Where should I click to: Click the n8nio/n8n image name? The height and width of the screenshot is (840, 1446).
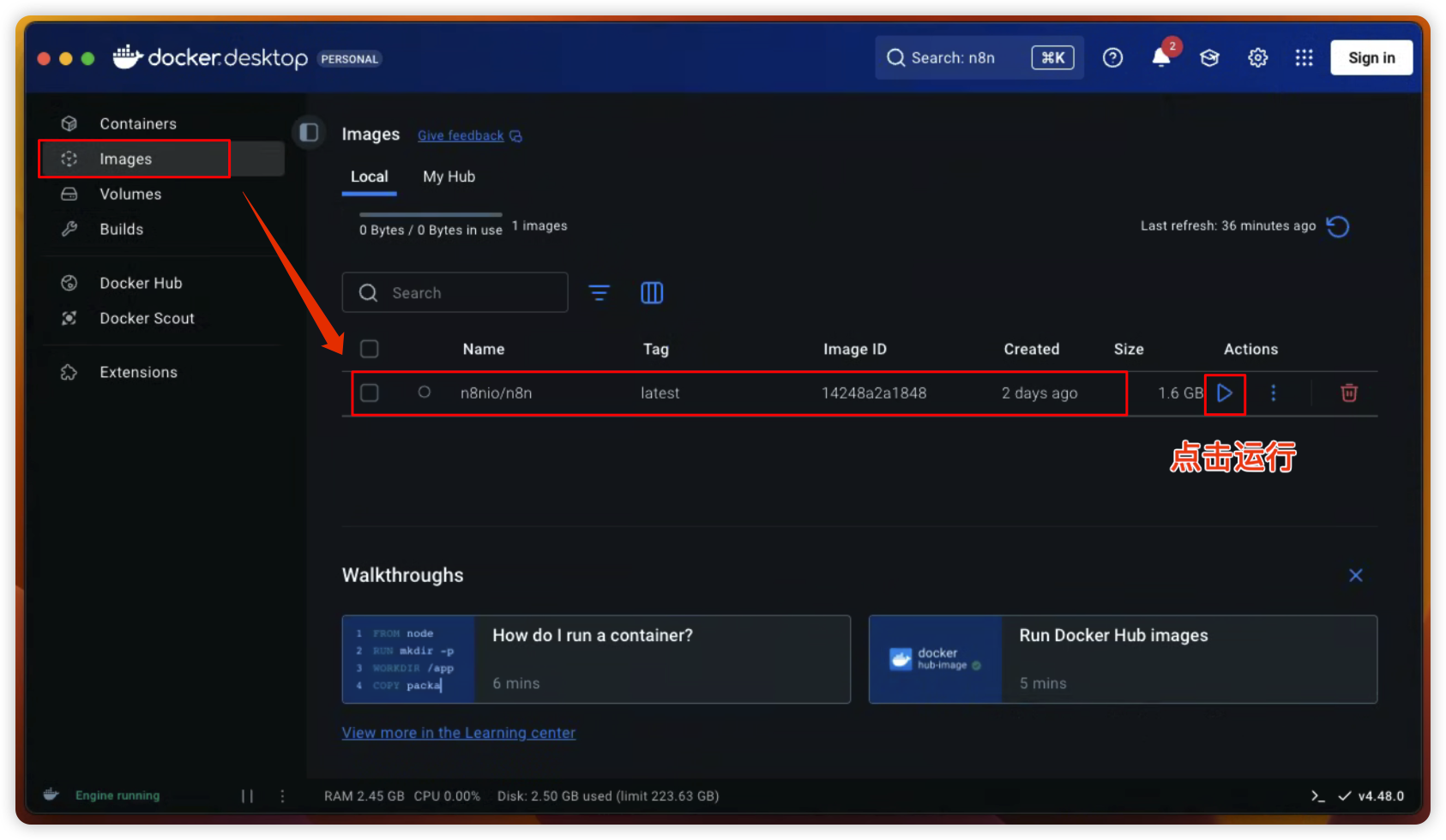(496, 393)
